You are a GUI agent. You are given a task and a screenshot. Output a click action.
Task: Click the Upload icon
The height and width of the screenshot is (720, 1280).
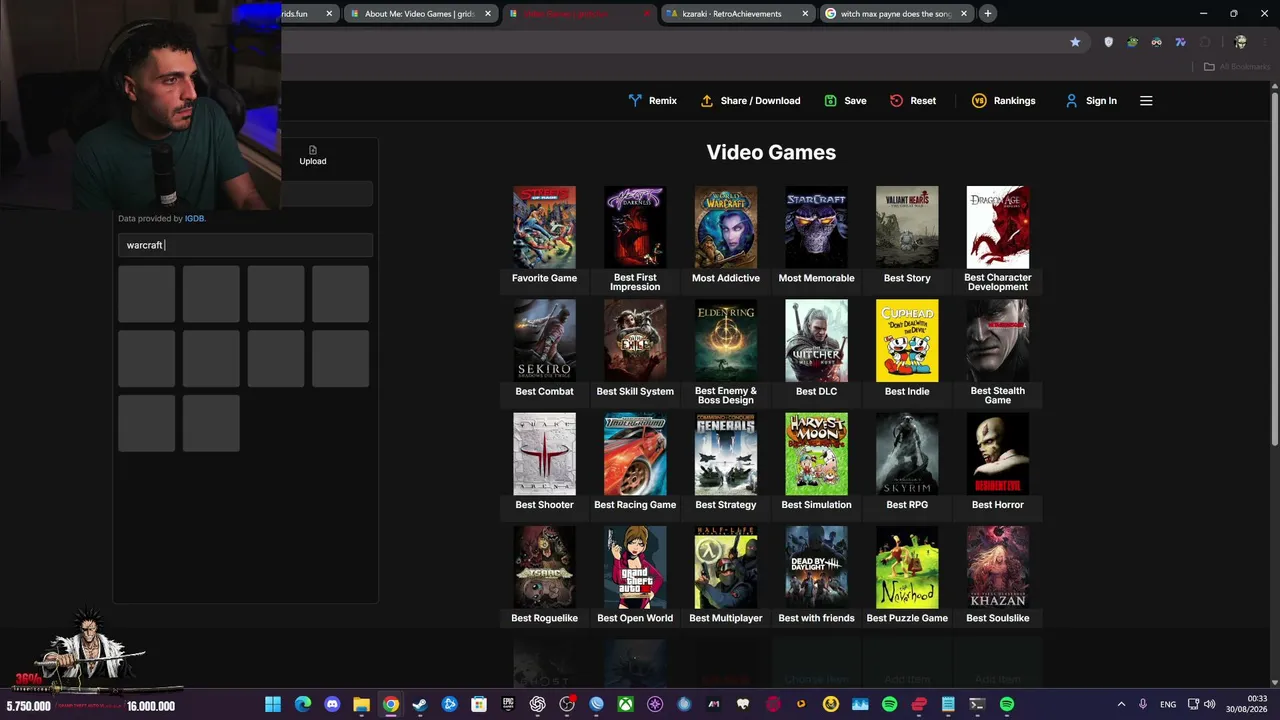pyautogui.click(x=313, y=150)
